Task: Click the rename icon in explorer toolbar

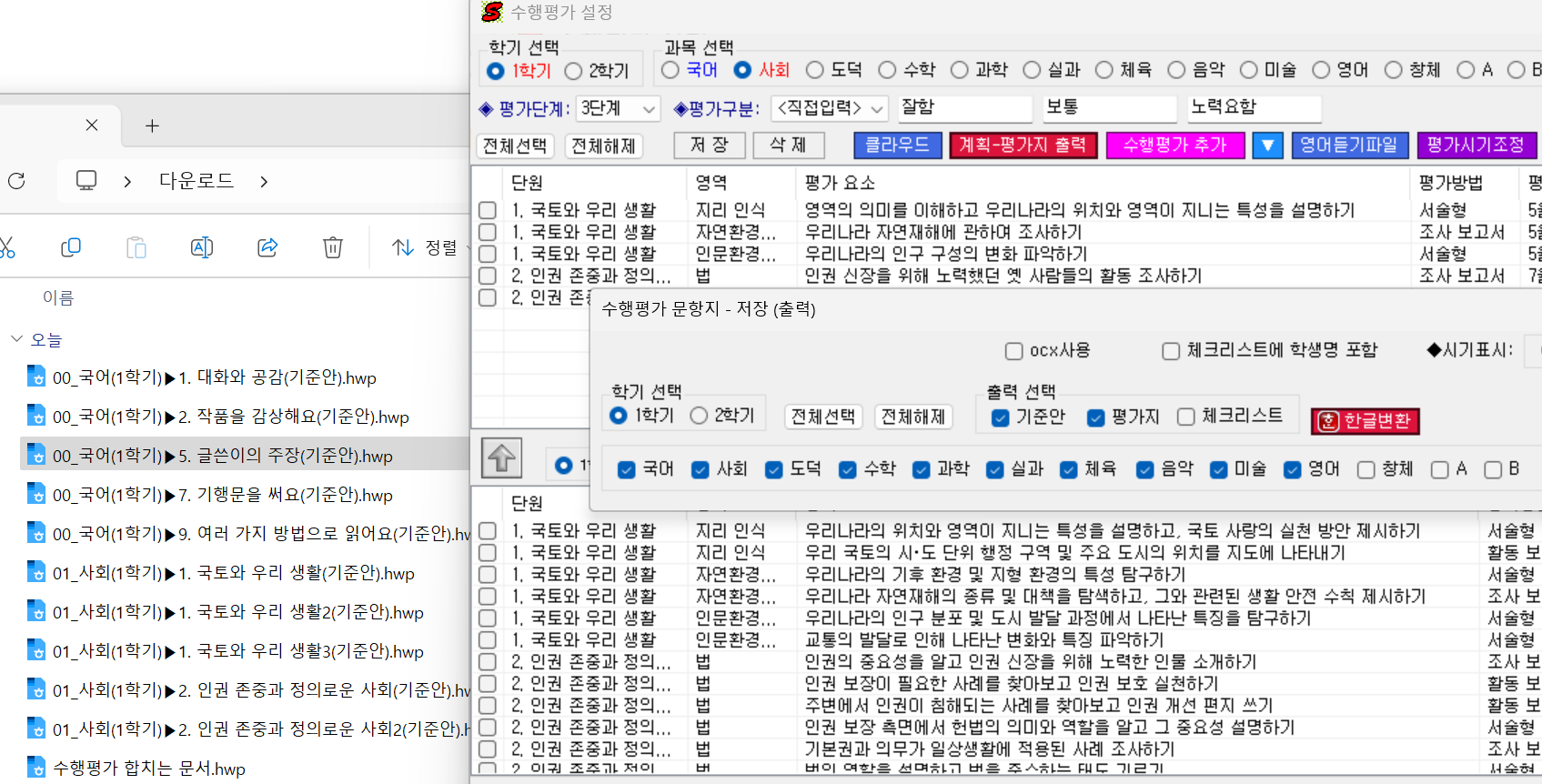Action: 202,247
